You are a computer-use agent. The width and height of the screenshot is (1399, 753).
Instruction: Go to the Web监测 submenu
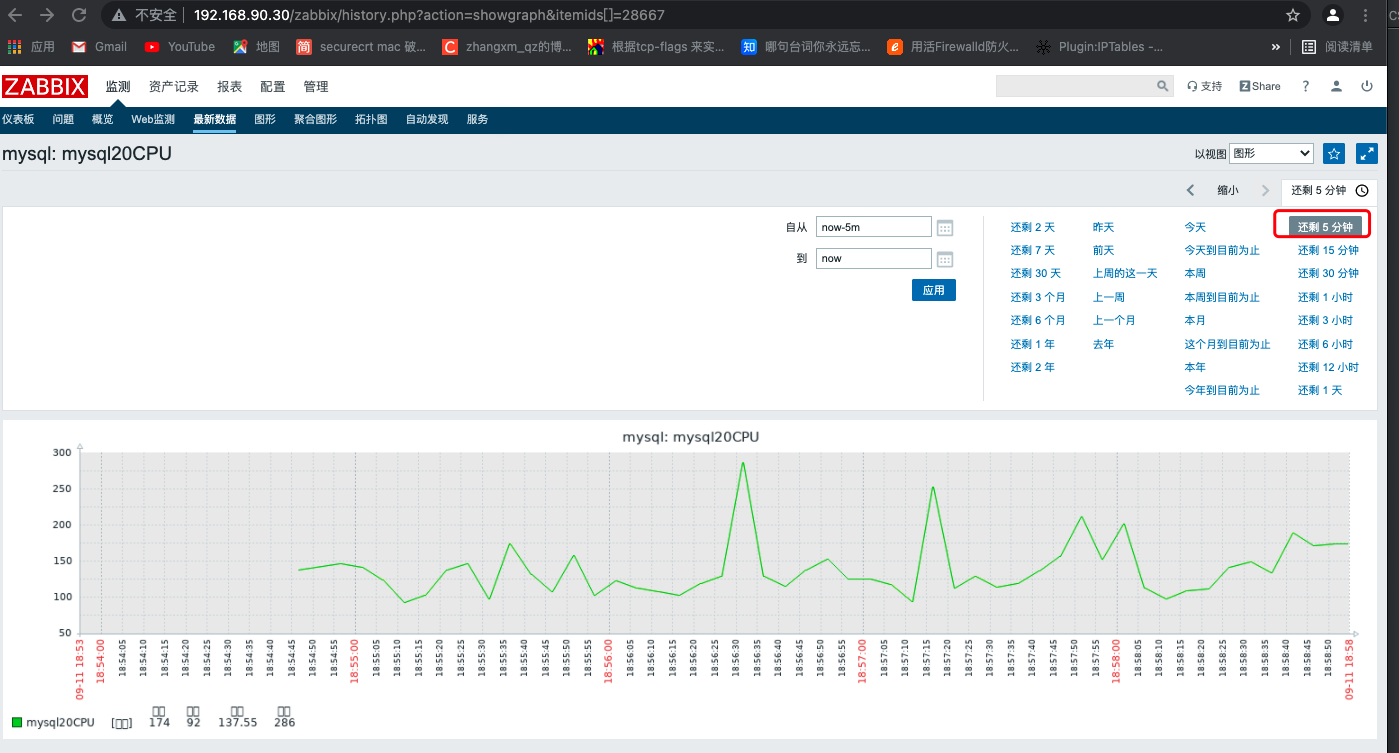[x=153, y=119]
